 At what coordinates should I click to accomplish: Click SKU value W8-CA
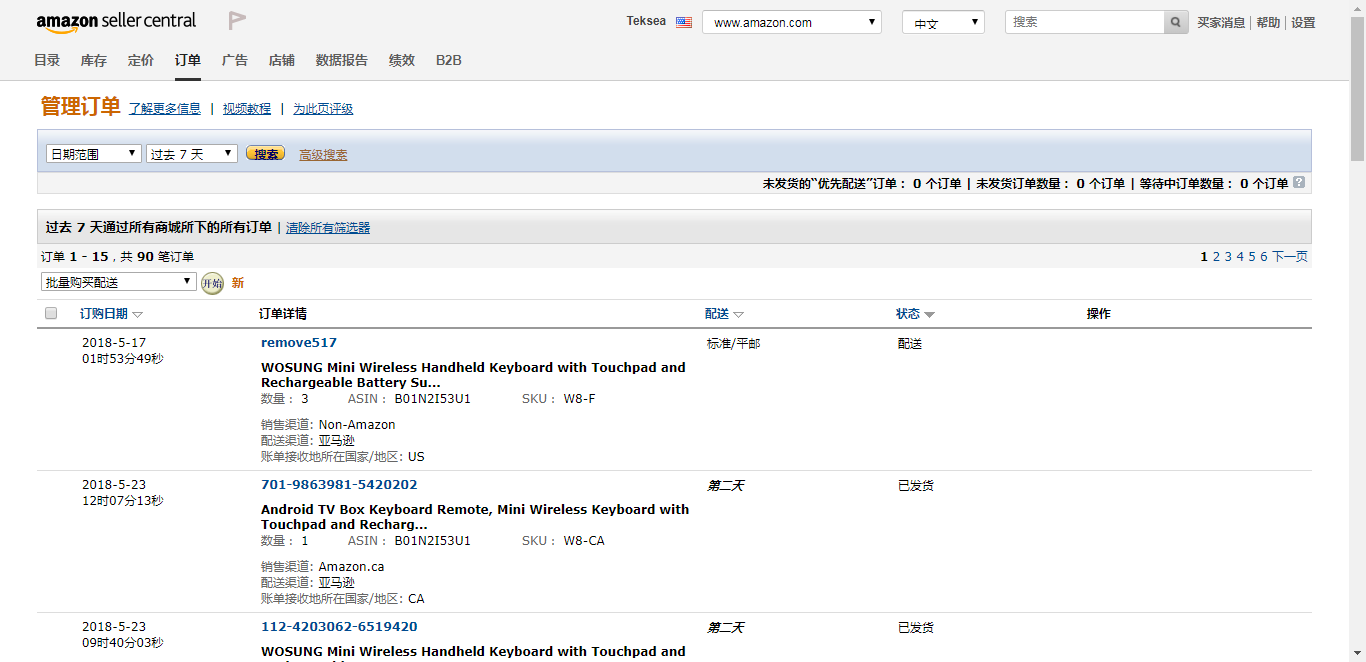[584, 541]
